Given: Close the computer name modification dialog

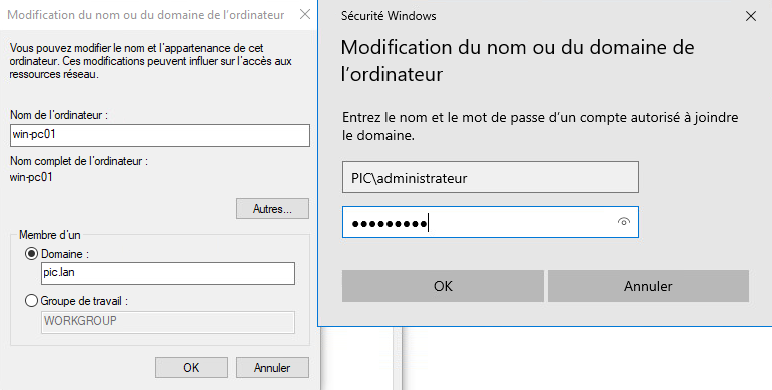Looking at the screenshot, I should tap(305, 14).
